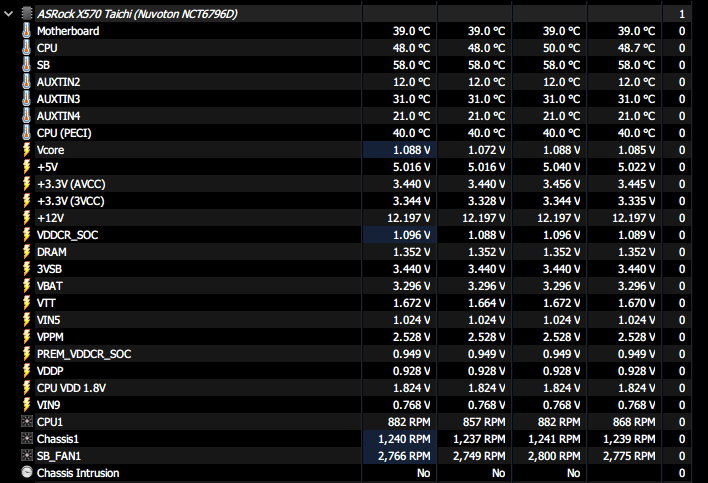Click the voltage icon next to +3.3V (3VCC)
The height and width of the screenshot is (483, 708).
[x=27, y=201]
